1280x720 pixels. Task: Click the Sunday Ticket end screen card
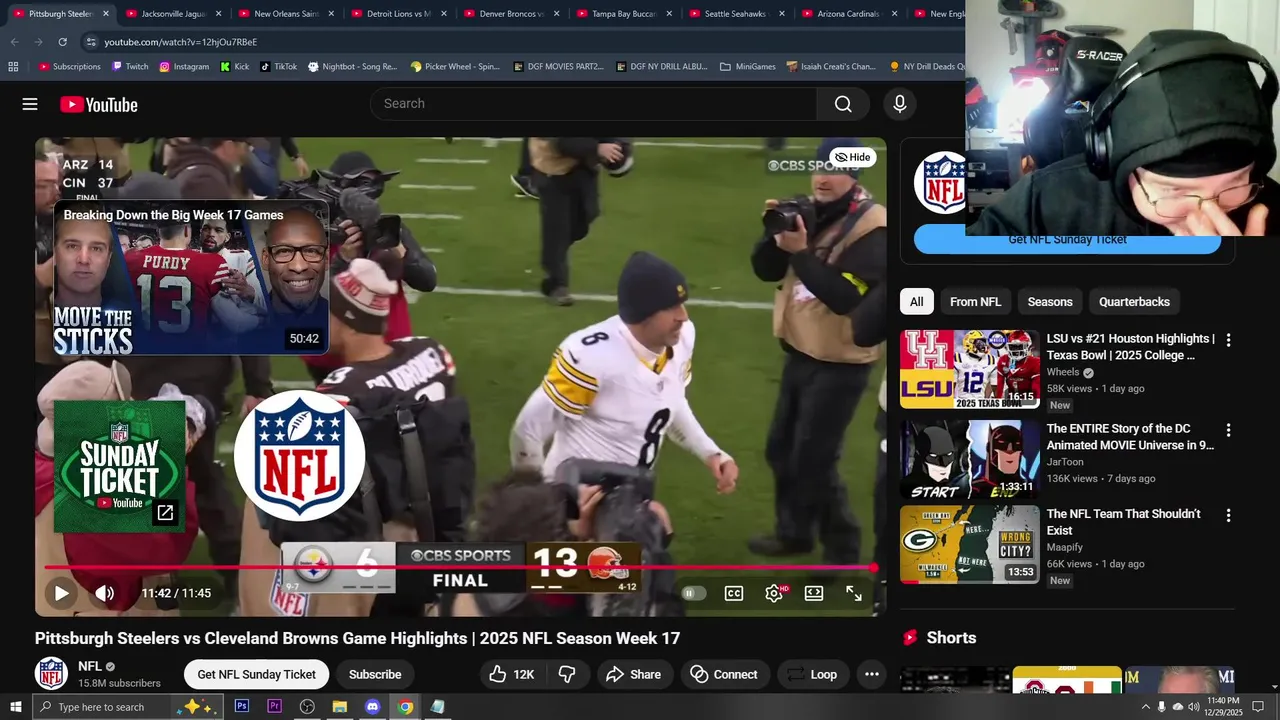pos(119,466)
